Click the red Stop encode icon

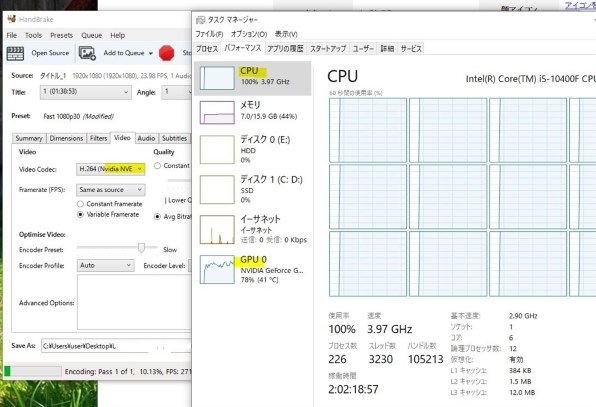coord(166,53)
